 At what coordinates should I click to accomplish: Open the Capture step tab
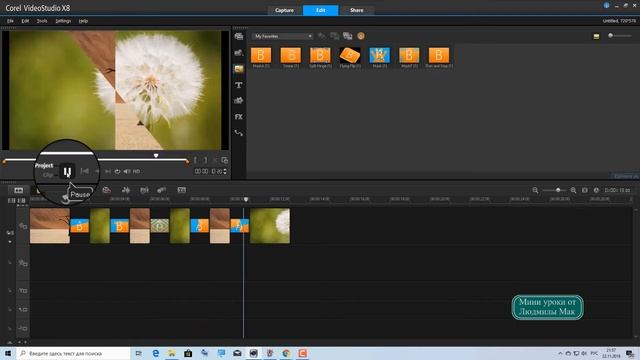pyautogui.click(x=284, y=10)
